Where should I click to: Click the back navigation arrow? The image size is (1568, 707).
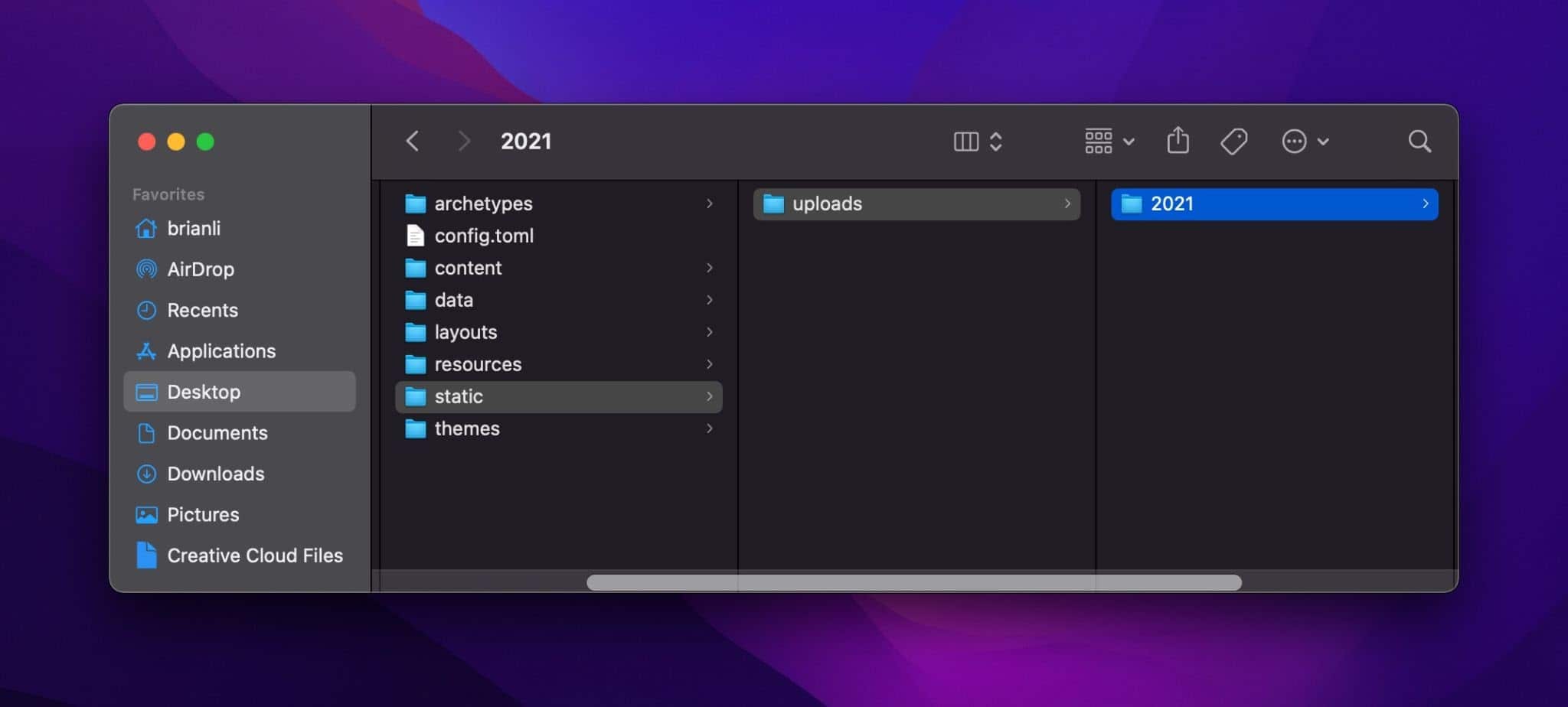pyautogui.click(x=413, y=141)
